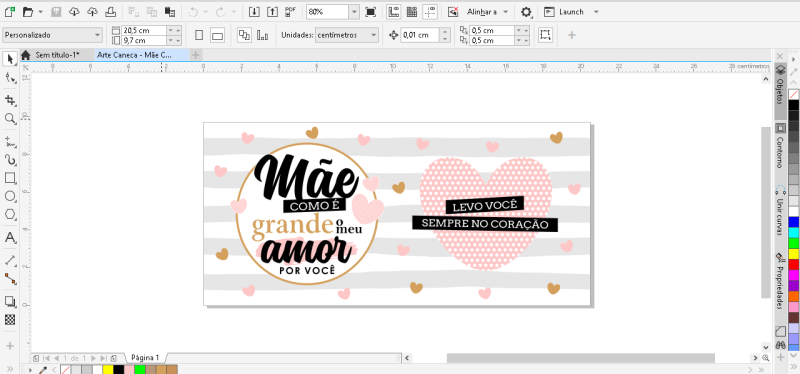Select the Parallel Dimension tool
The image size is (800, 374).
coord(10,260)
